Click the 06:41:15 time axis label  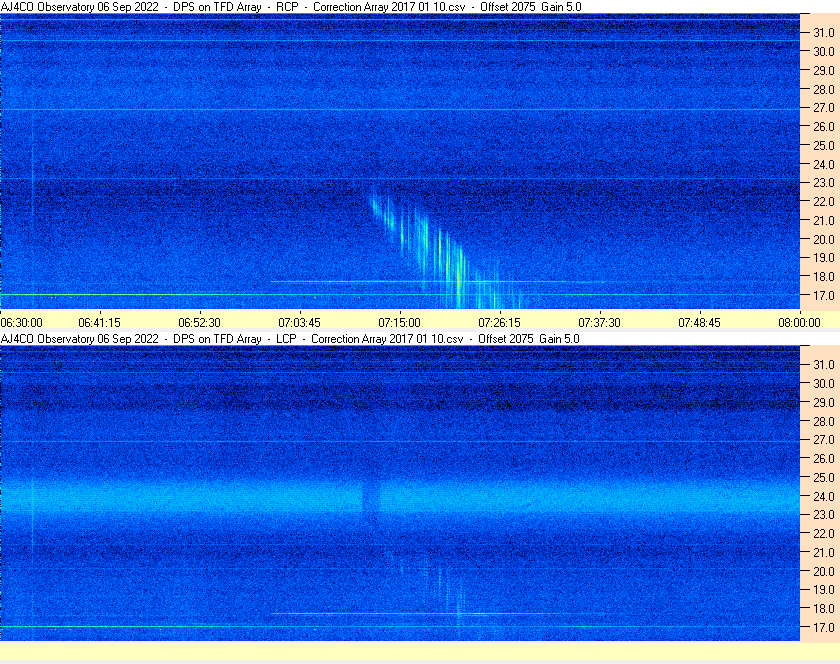click(100, 323)
